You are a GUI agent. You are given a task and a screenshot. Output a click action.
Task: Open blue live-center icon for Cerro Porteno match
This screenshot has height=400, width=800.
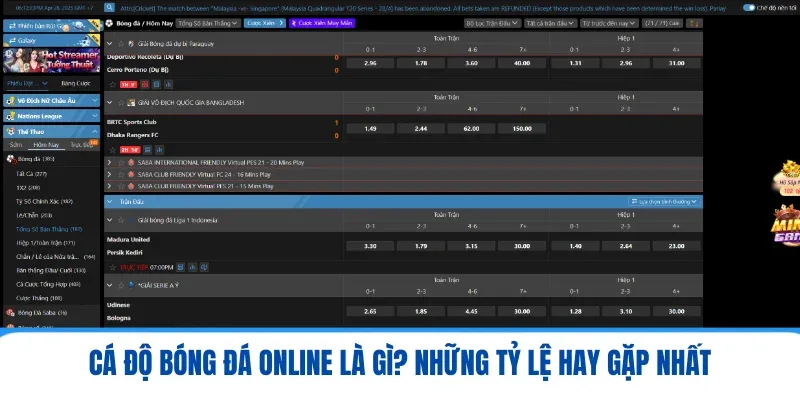[157, 85]
